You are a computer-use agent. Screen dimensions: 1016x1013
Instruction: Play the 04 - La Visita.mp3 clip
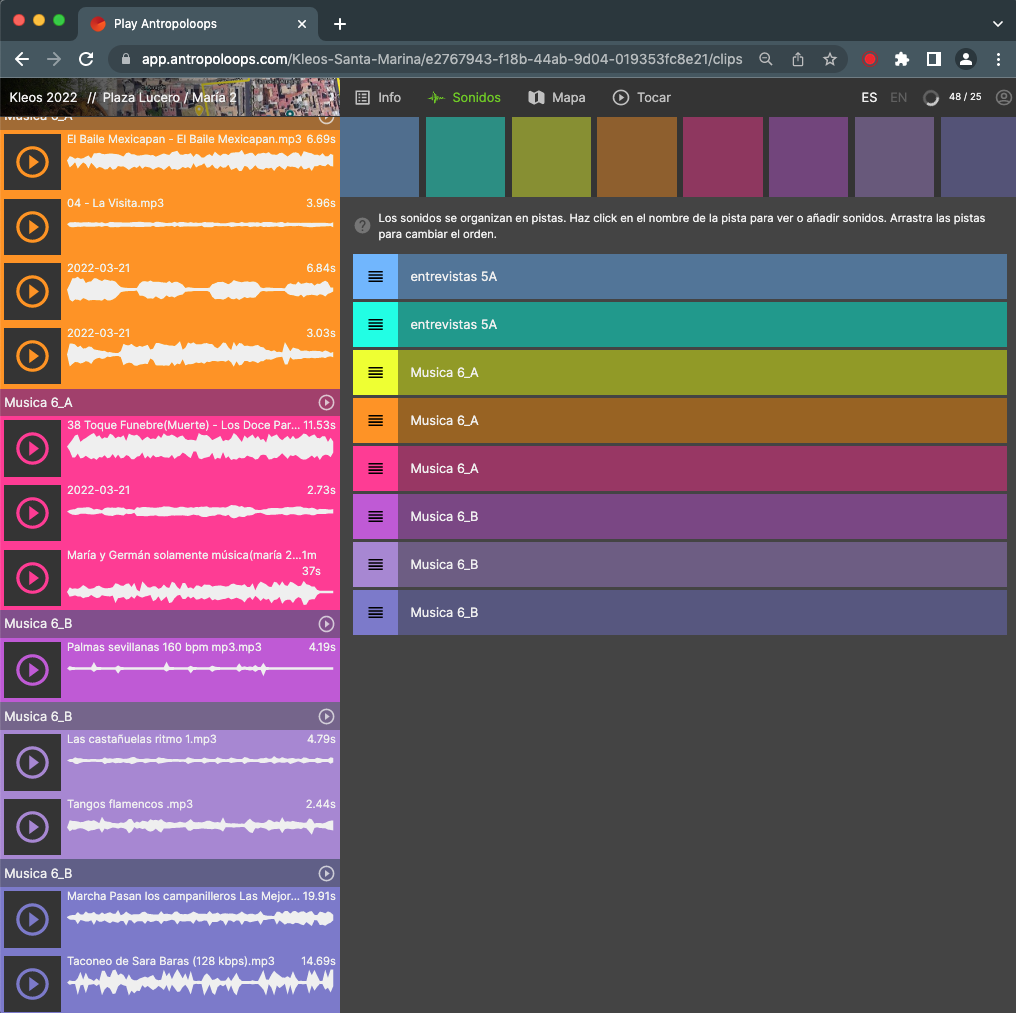click(x=32, y=226)
